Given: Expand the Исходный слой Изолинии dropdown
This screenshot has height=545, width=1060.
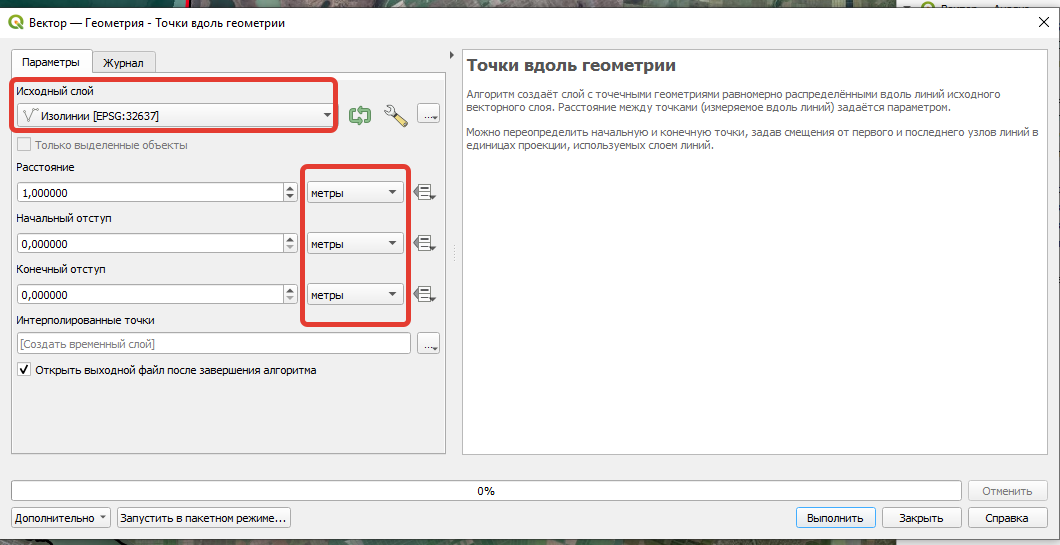Looking at the screenshot, I should [x=176, y=116].
